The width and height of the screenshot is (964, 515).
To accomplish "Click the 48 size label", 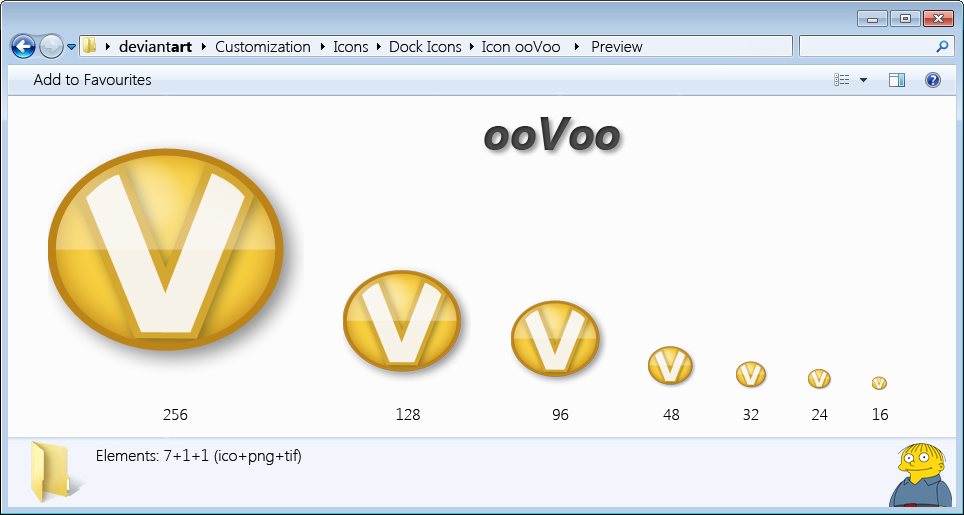I will pyautogui.click(x=671, y=415).
